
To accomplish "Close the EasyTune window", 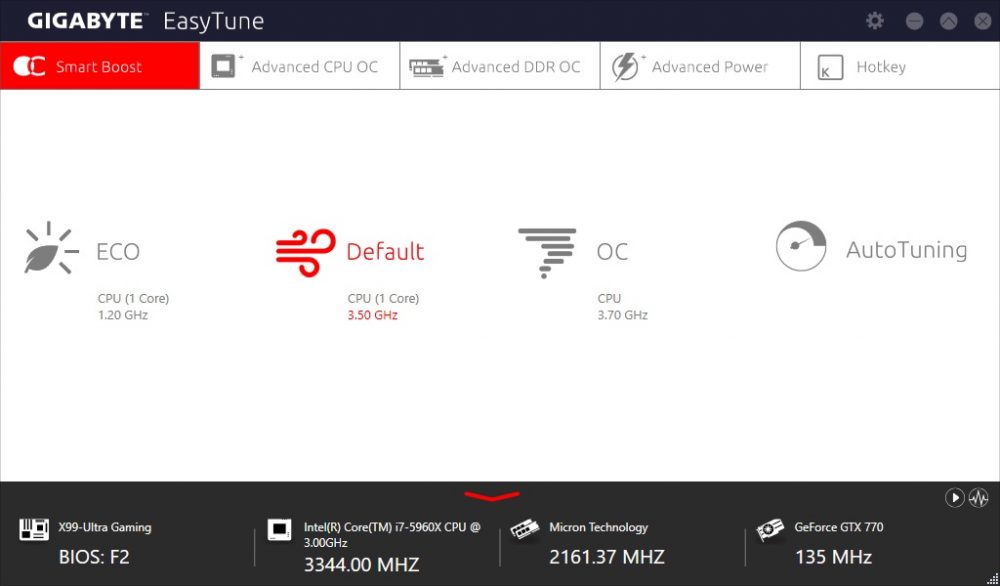I will click(983, 21).
